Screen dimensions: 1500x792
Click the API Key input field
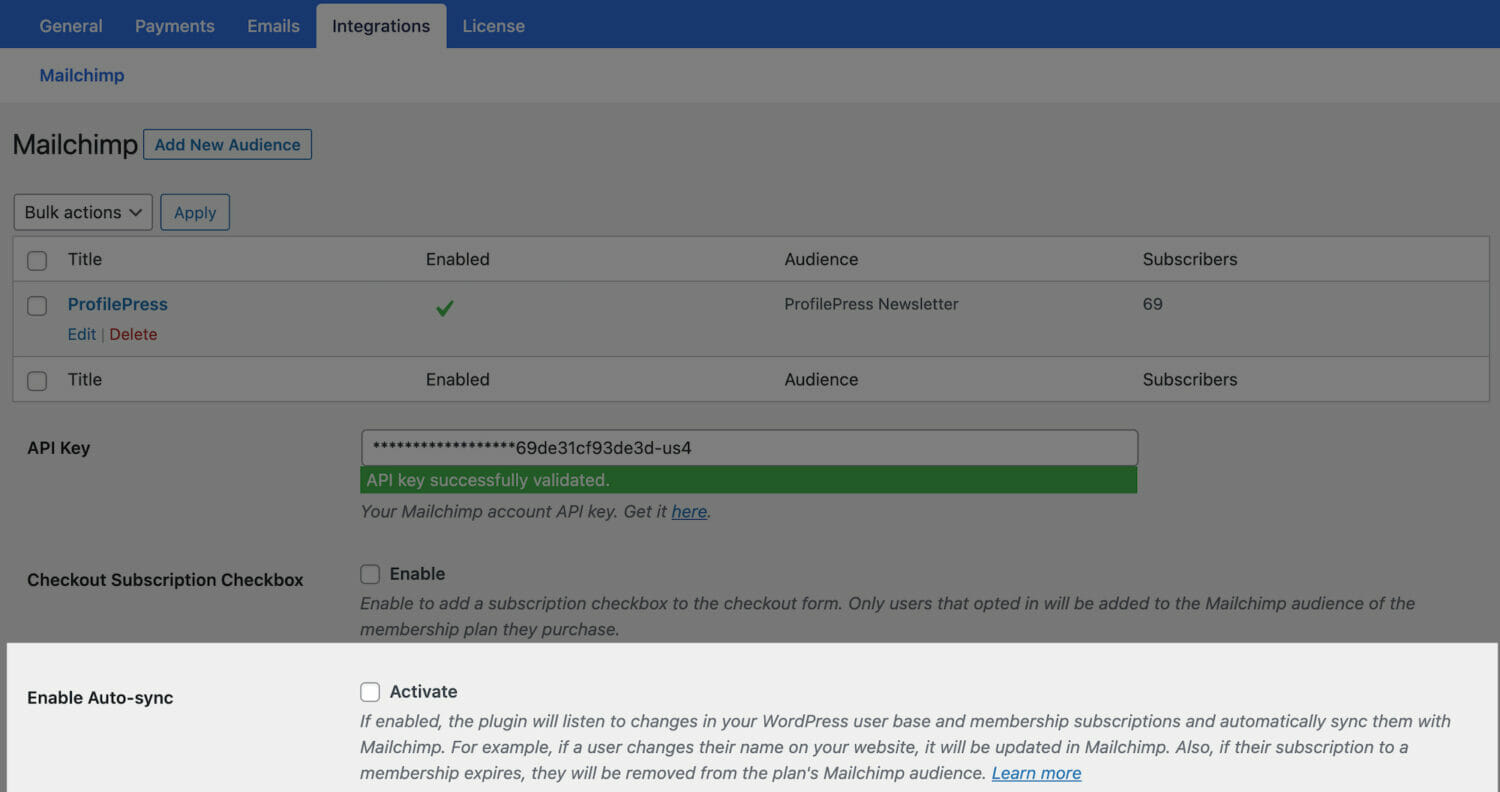749,447
